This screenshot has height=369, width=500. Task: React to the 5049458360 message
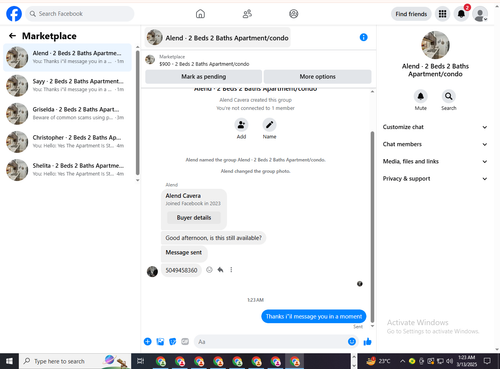pyautogui.click(x=209, y=270)
